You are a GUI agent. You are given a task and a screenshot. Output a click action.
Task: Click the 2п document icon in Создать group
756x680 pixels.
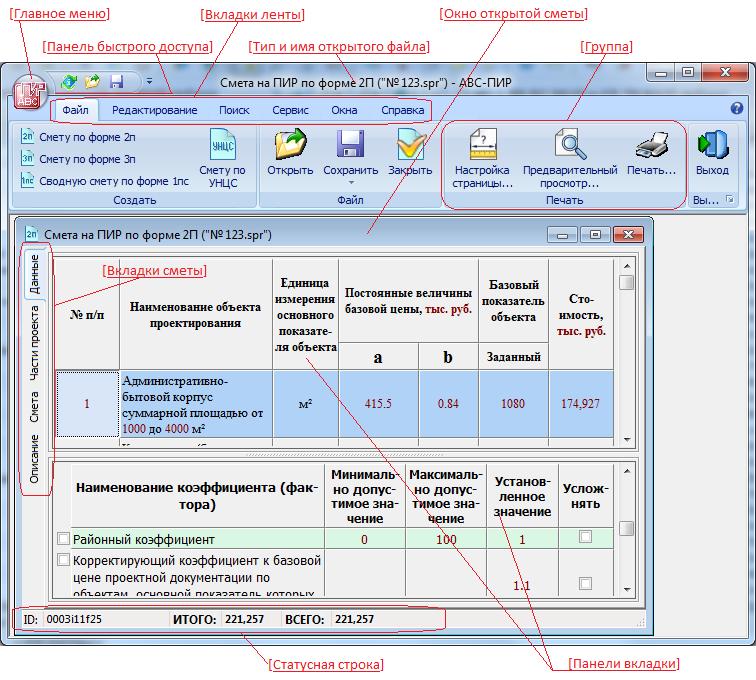tap(27, 136)
